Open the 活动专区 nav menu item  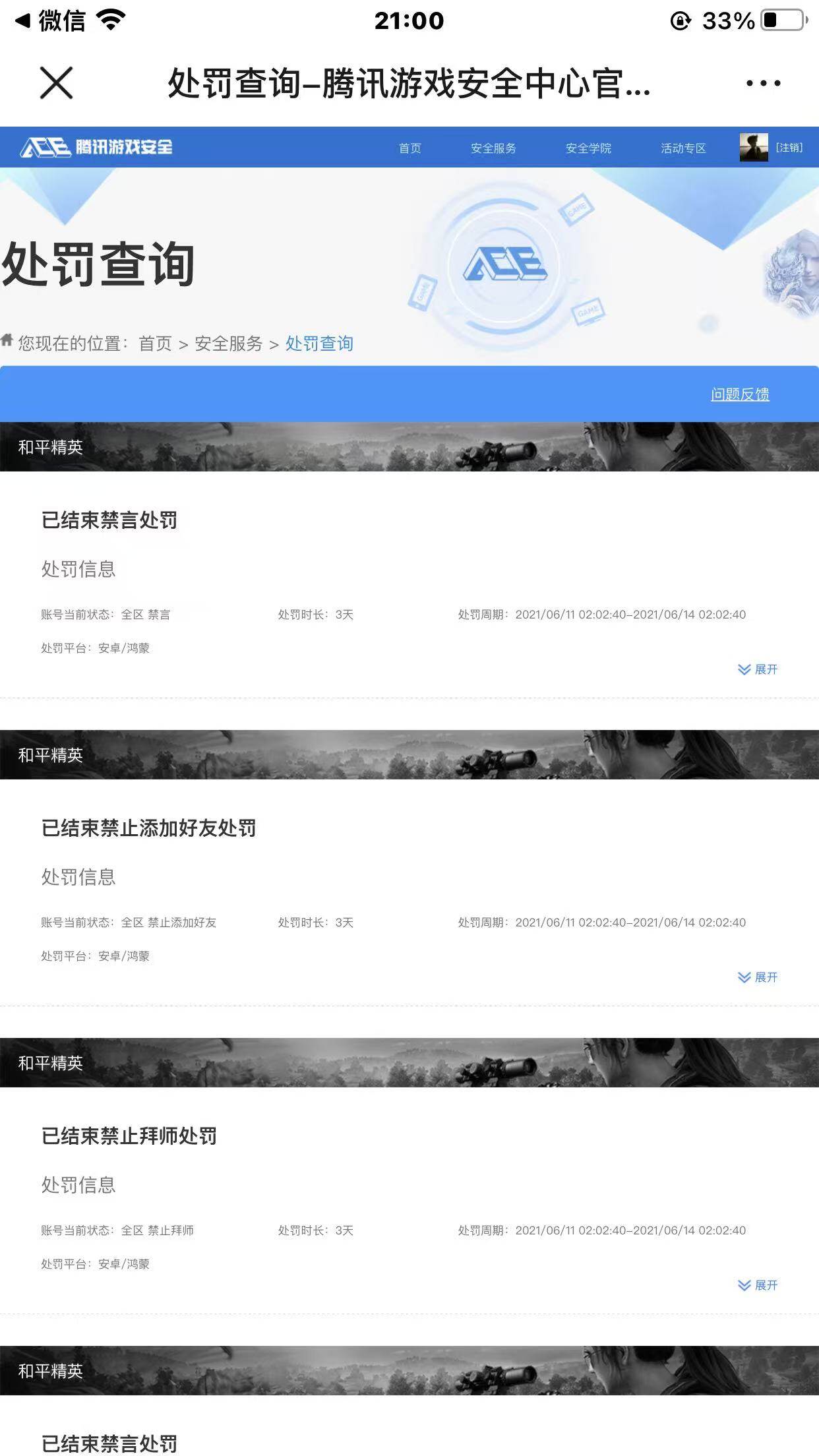tap(683, 148)
